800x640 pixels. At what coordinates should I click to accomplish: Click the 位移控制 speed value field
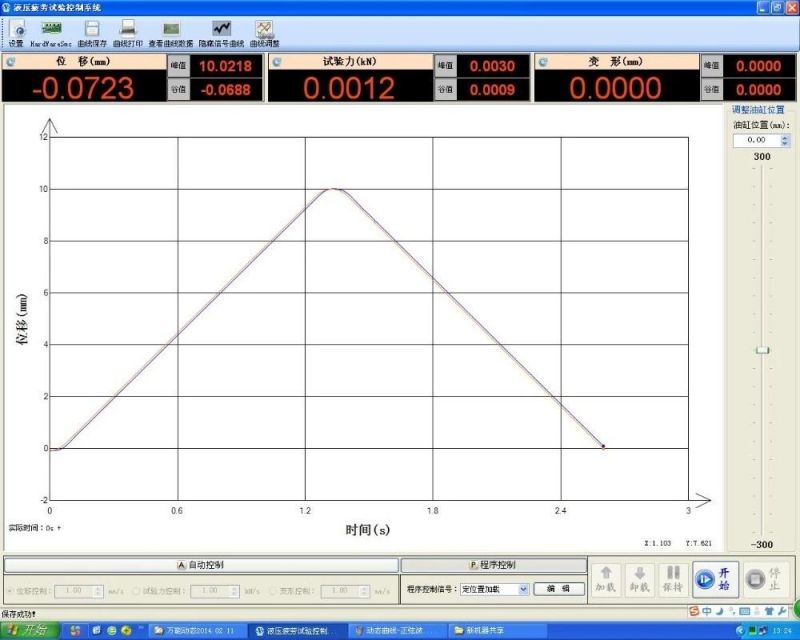74,591
